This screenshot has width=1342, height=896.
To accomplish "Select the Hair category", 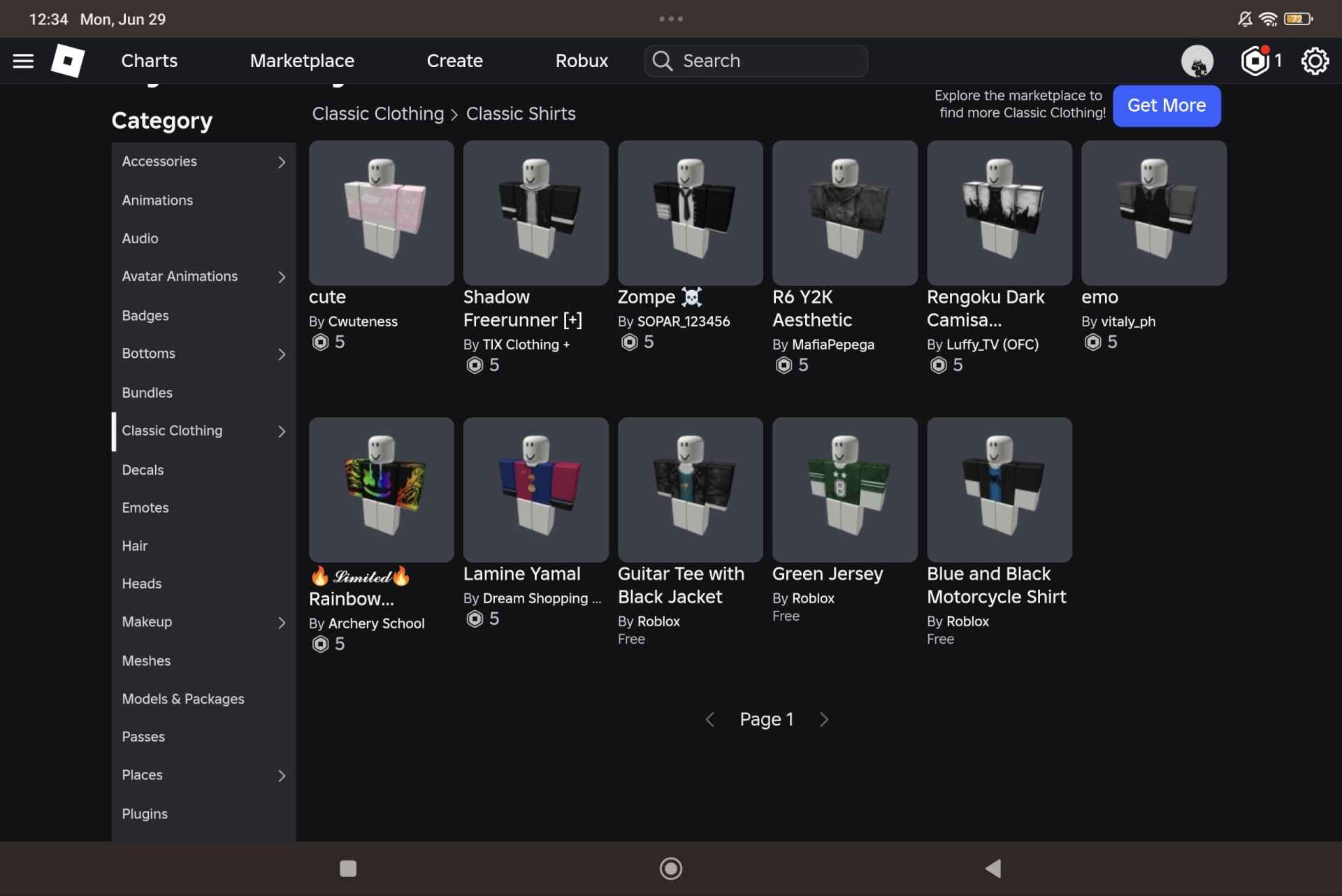I will (x=203, y=546).
